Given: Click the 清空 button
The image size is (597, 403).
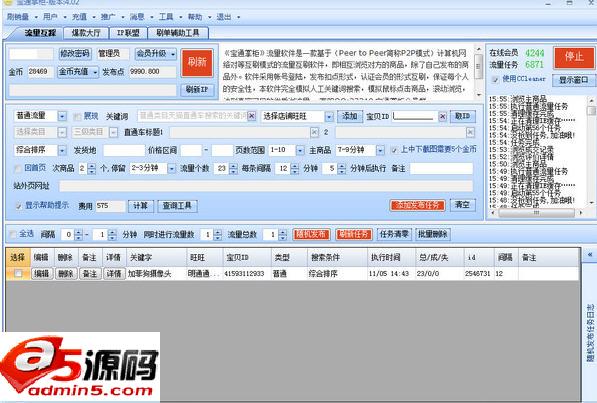Looking at the screenshot, I should (x=463, y=205).
